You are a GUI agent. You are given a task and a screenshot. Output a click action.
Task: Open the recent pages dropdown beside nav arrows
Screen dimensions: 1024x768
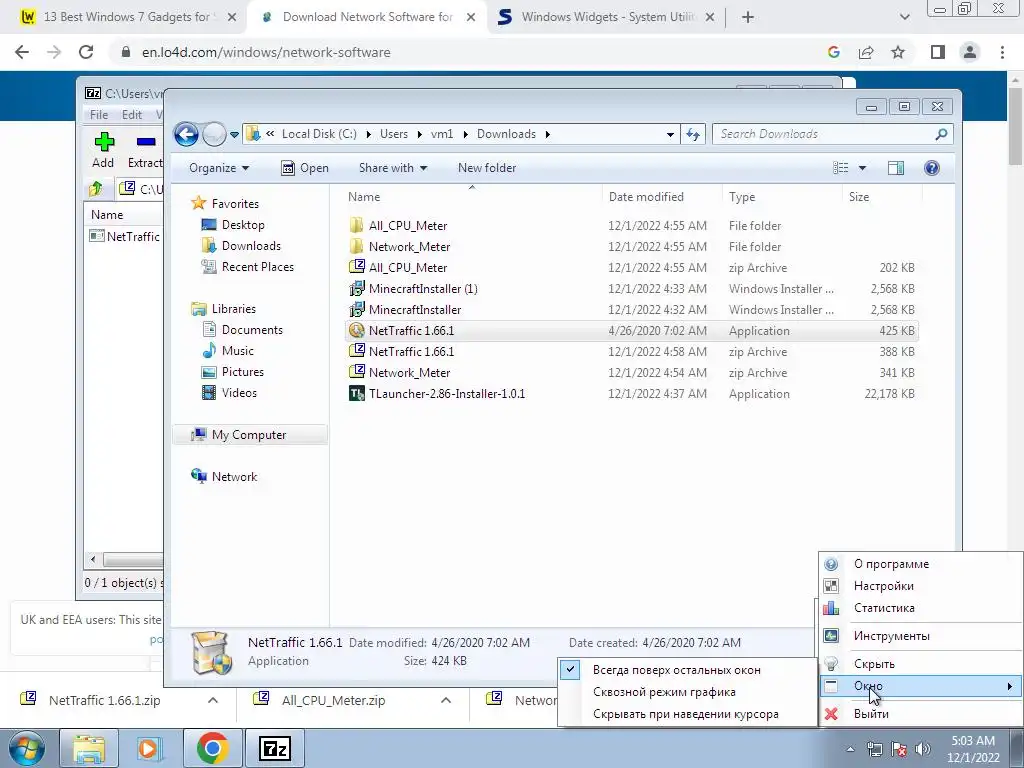234,135
